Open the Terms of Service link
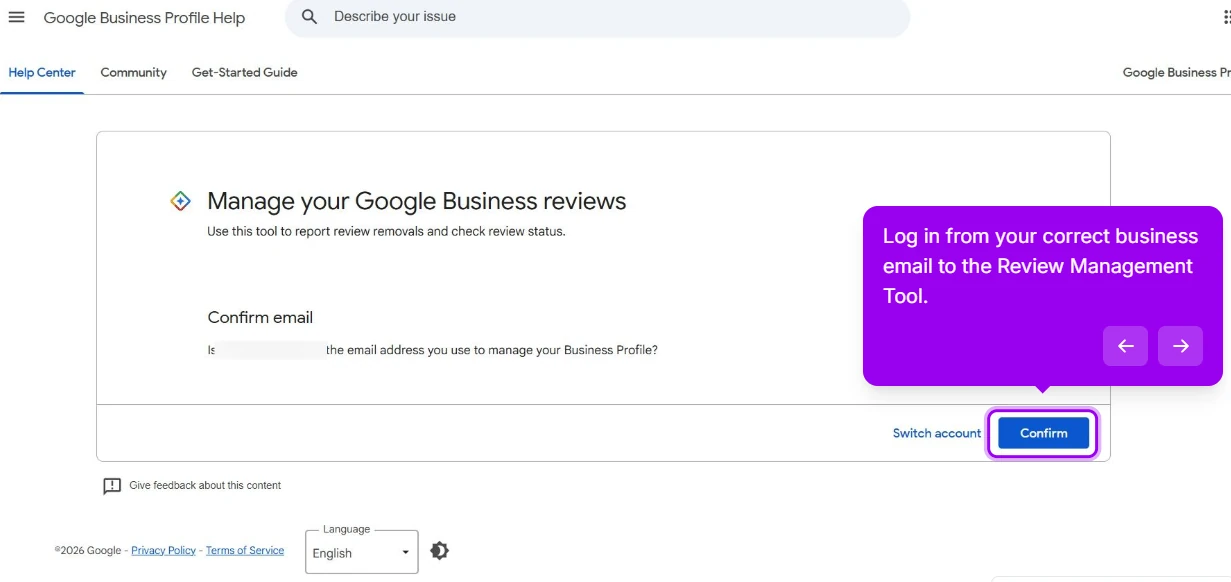The image size is (1231, 582). [x=245, y=551]
